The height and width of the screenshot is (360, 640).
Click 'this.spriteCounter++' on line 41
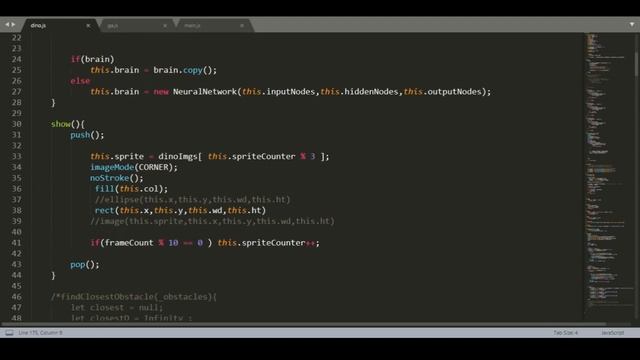pos(266,243)
